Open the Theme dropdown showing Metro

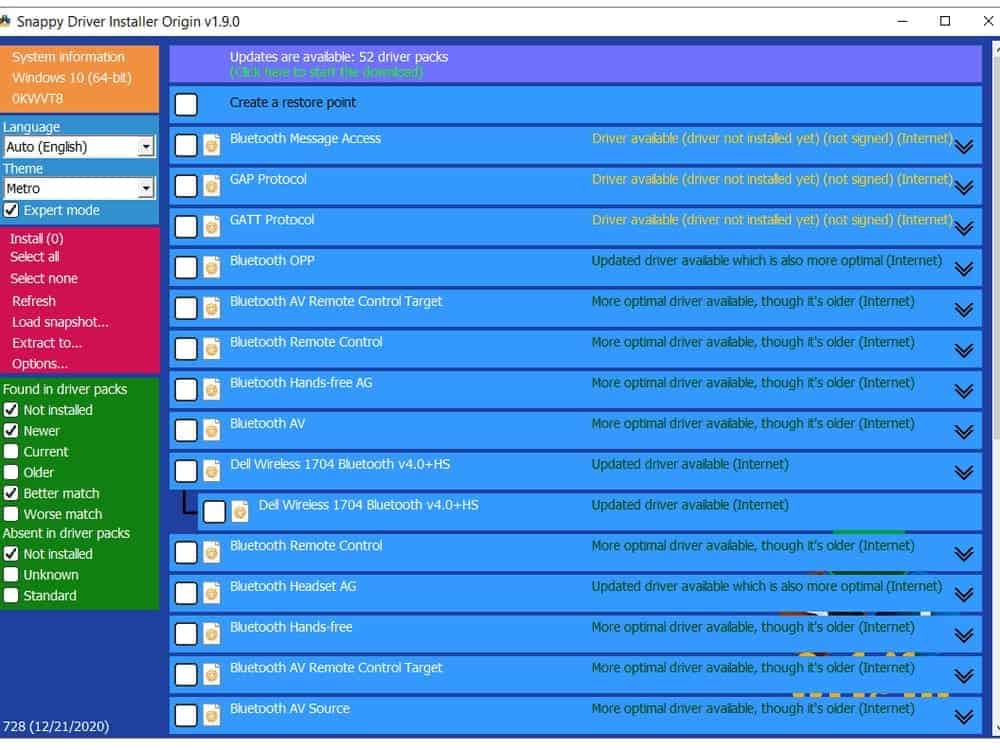tap(79, 189)
